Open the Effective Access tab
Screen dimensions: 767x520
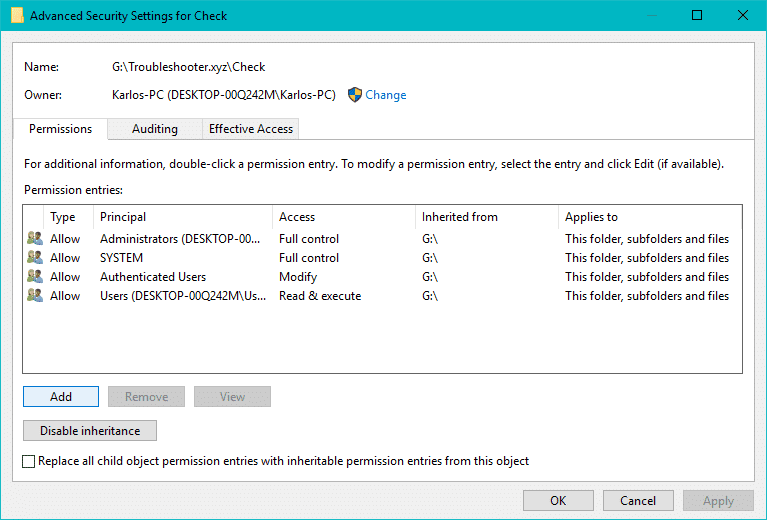point(250,129)
